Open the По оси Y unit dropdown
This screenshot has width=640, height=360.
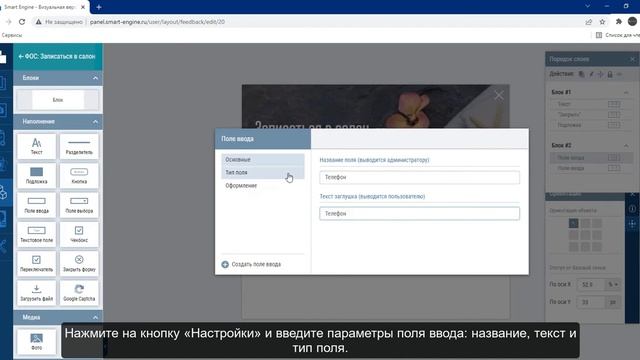coord(613,302)
